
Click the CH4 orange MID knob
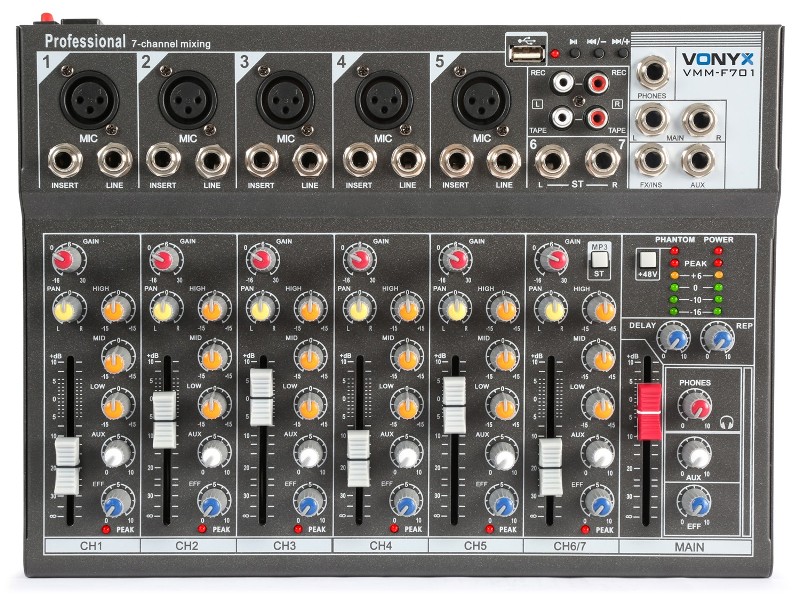405,355
